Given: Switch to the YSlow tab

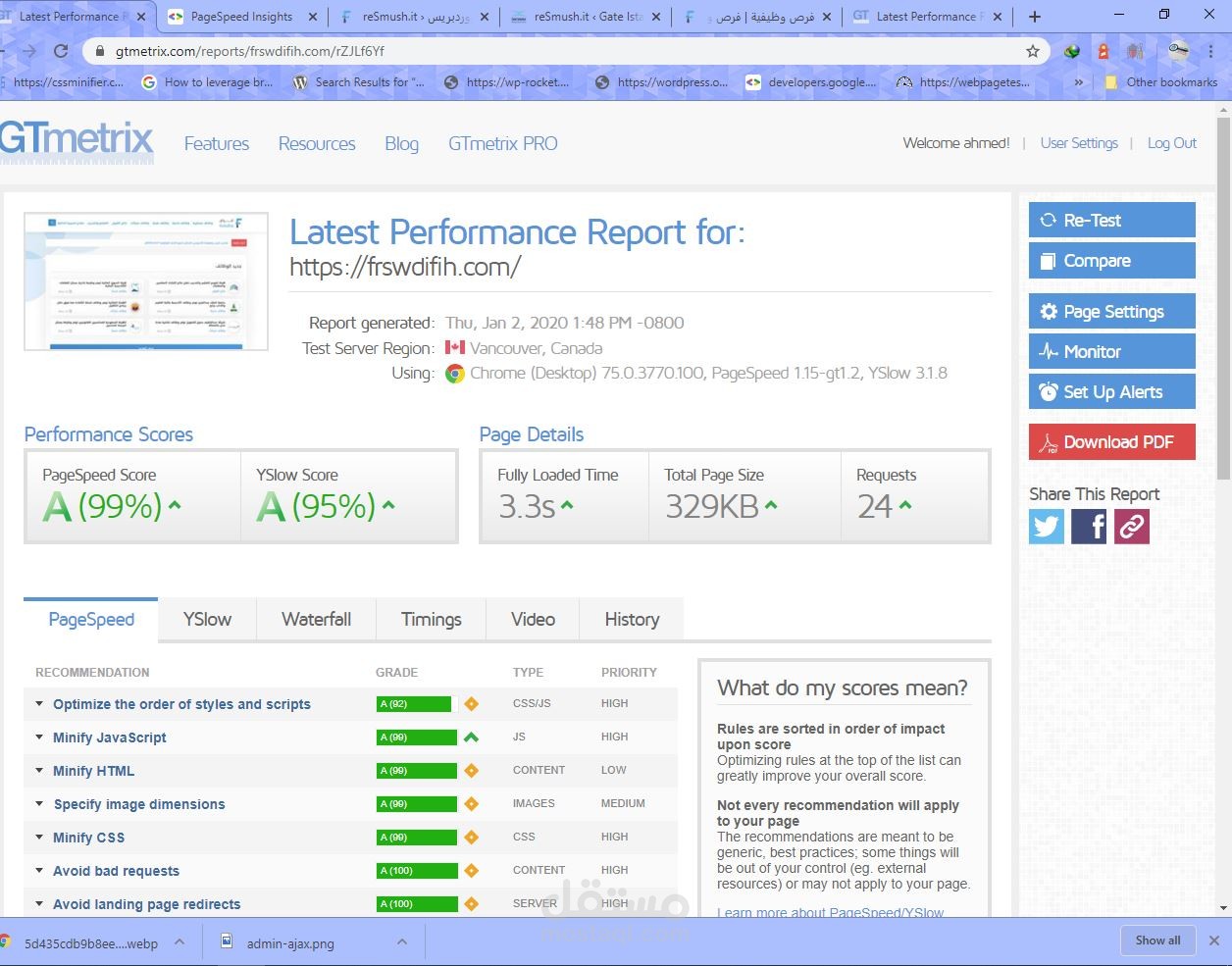Looking at the screenshot, I should click(207, 620).
